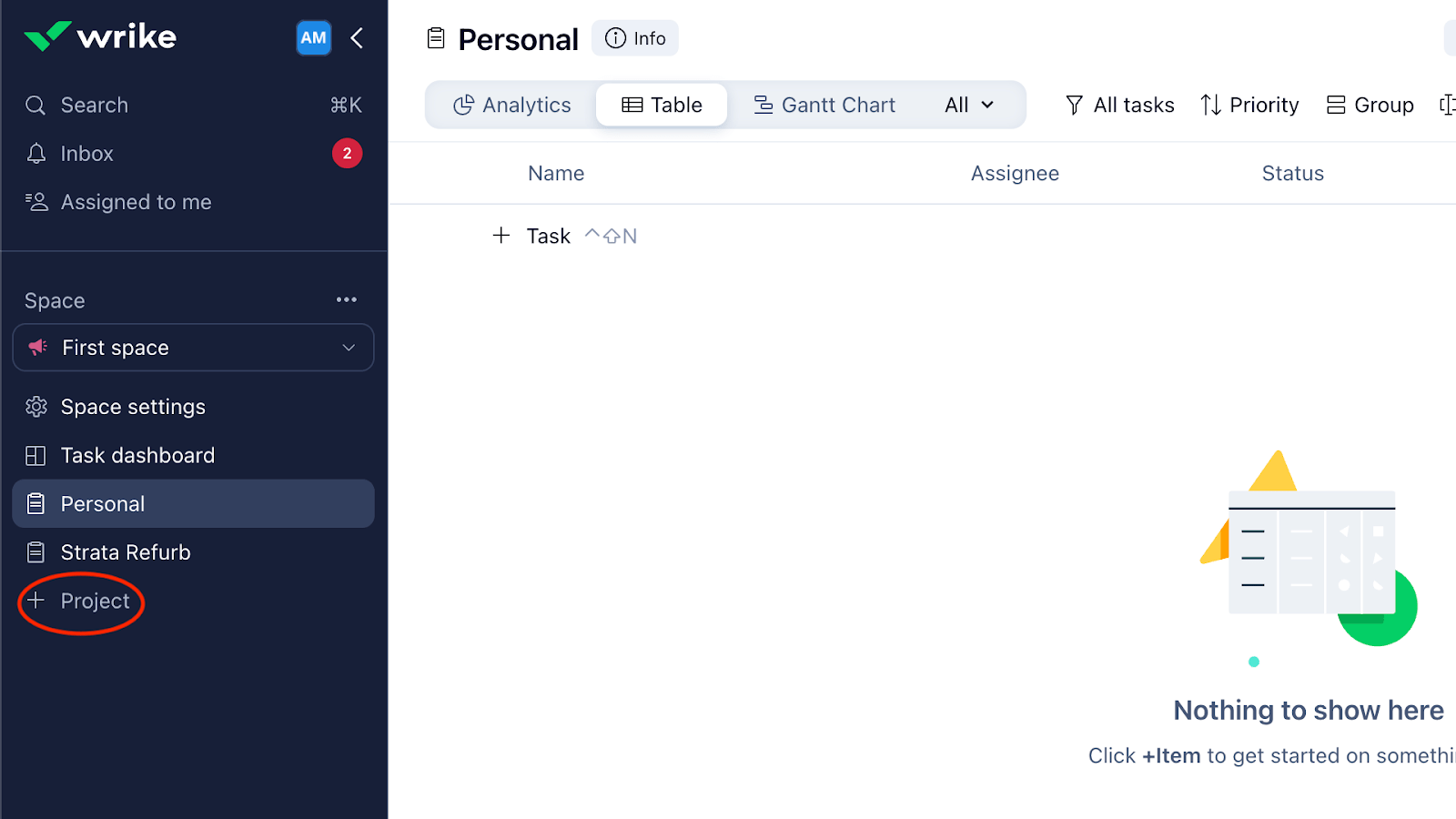The image size is (1456, 819).
Task: Click the plus icon beside Project
Action: pyautogui.click(x=35, y=600)
